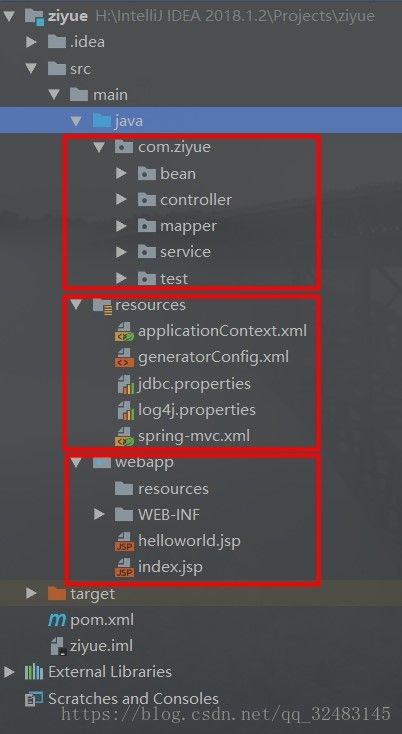Click the jdbc.properties file icon

[124, 384]
